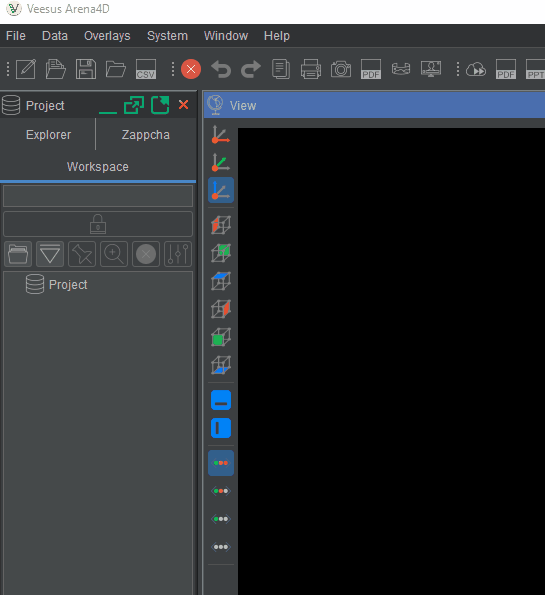Undo with the back arrow icon
Viewport: 545px width, 595px height.
click(x=221, y=69)
